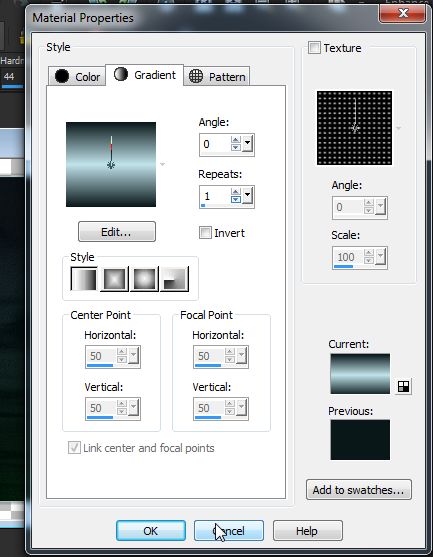433x557 pixels.
Task: Toggle Link center and focal points
Action: pos(74,448)
